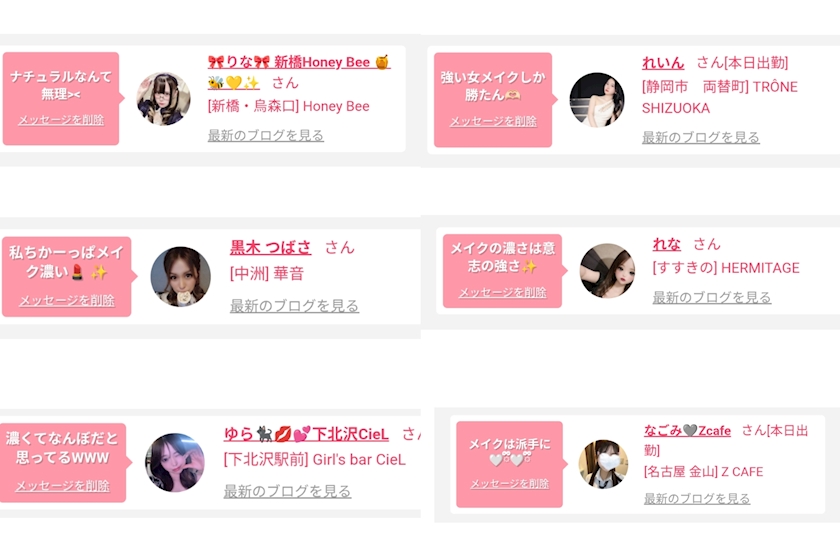840x560 pixels.
Task: View latest blog for HERMITAGE's れな
Action: click(x=711, y=297)
